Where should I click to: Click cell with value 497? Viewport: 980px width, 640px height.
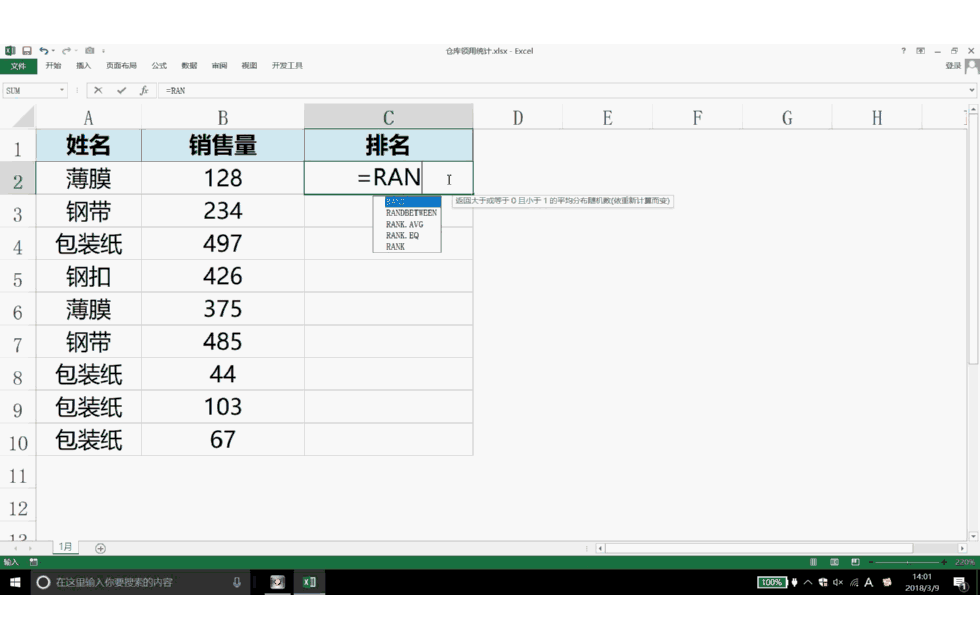coord(222,243)
